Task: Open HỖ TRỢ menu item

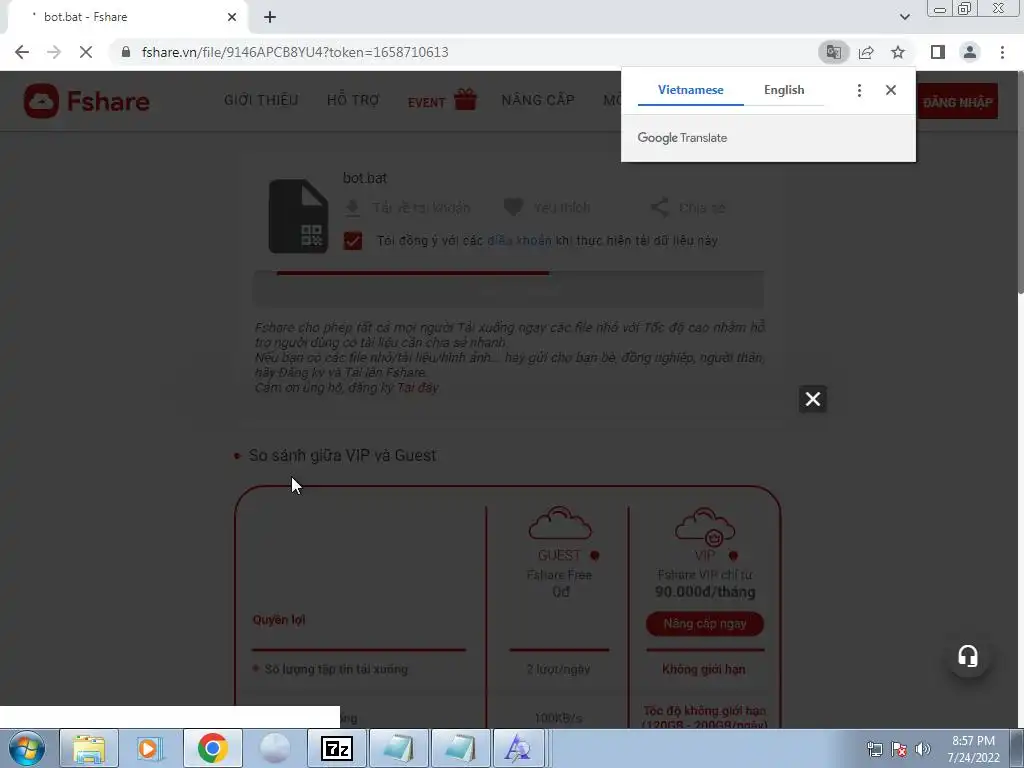Action: 353,101
